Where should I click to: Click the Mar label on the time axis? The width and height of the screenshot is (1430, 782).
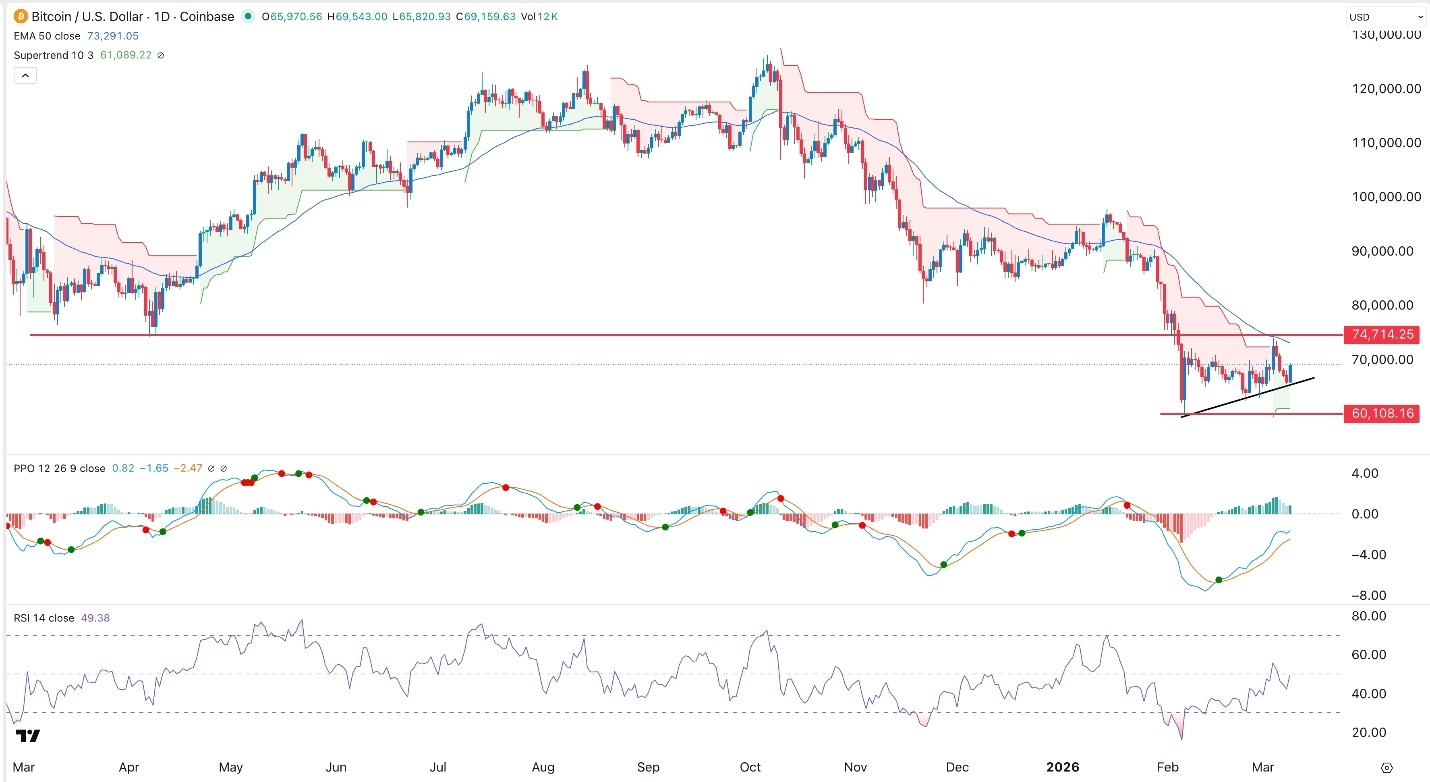pyautogui.click(x=25, y=767)
